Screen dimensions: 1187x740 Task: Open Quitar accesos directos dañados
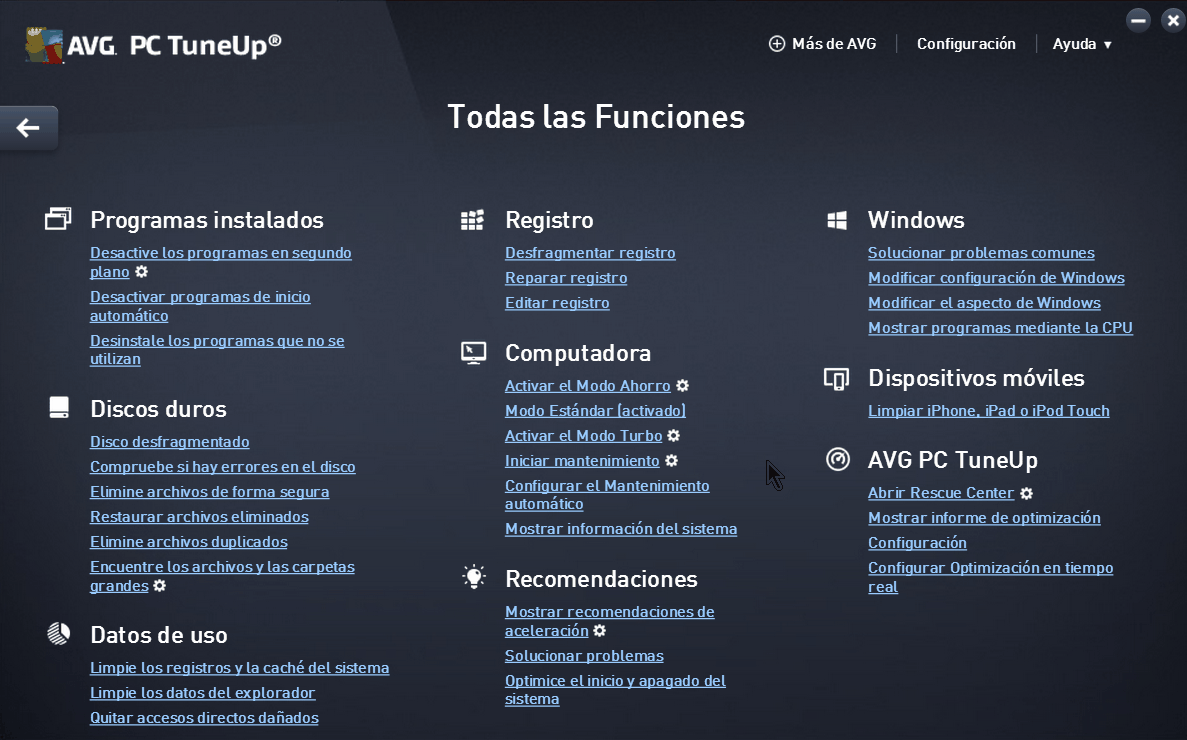coord(204,717)
